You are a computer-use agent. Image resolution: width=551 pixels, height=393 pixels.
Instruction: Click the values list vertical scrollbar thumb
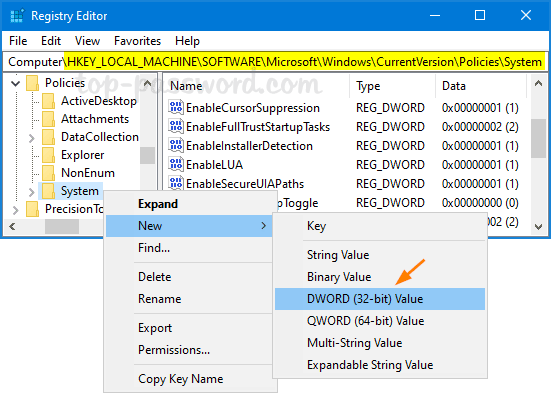pos(538,139)
